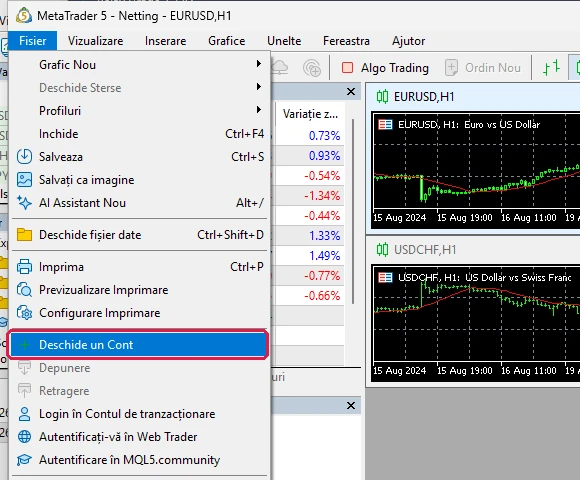Click the Depunere deposit icon

pos(24,368)
